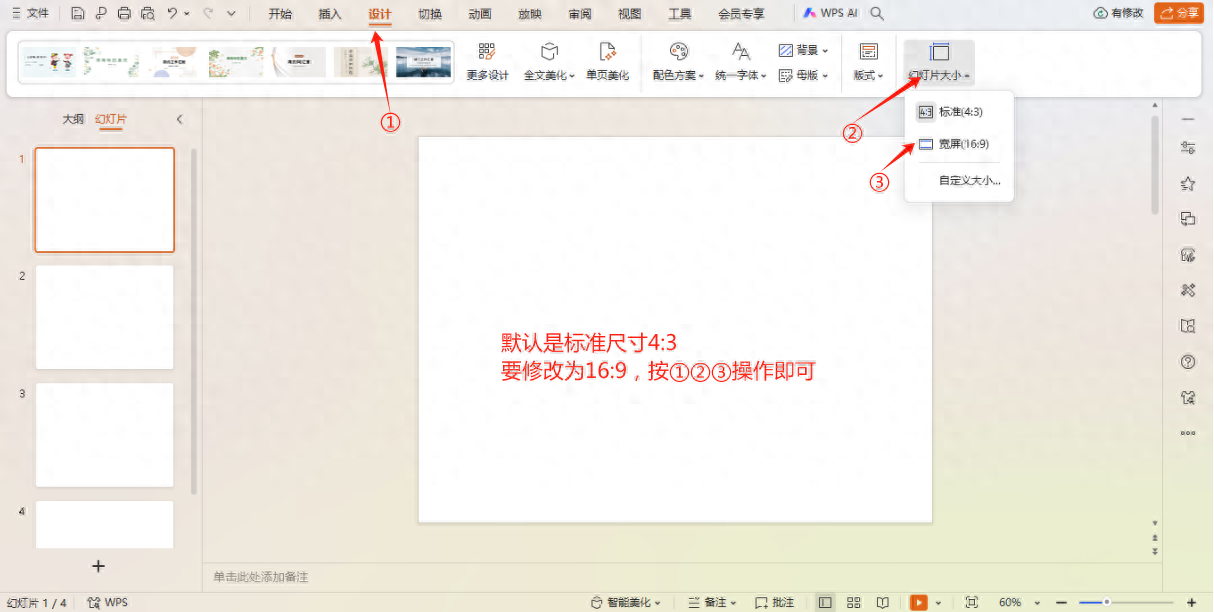Enable reading view in the status bar

pos(883,601)
